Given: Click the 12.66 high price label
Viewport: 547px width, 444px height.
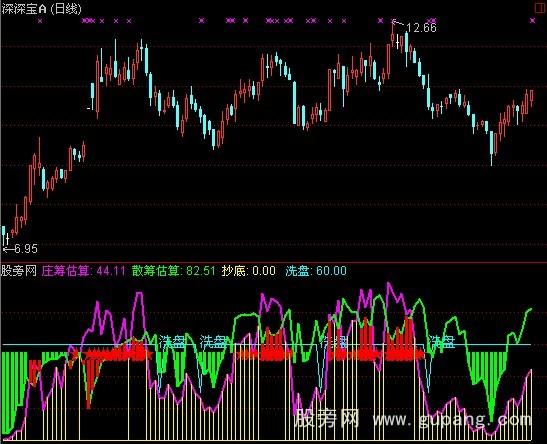Looking at the screenshot, I should tap(421, 28).
